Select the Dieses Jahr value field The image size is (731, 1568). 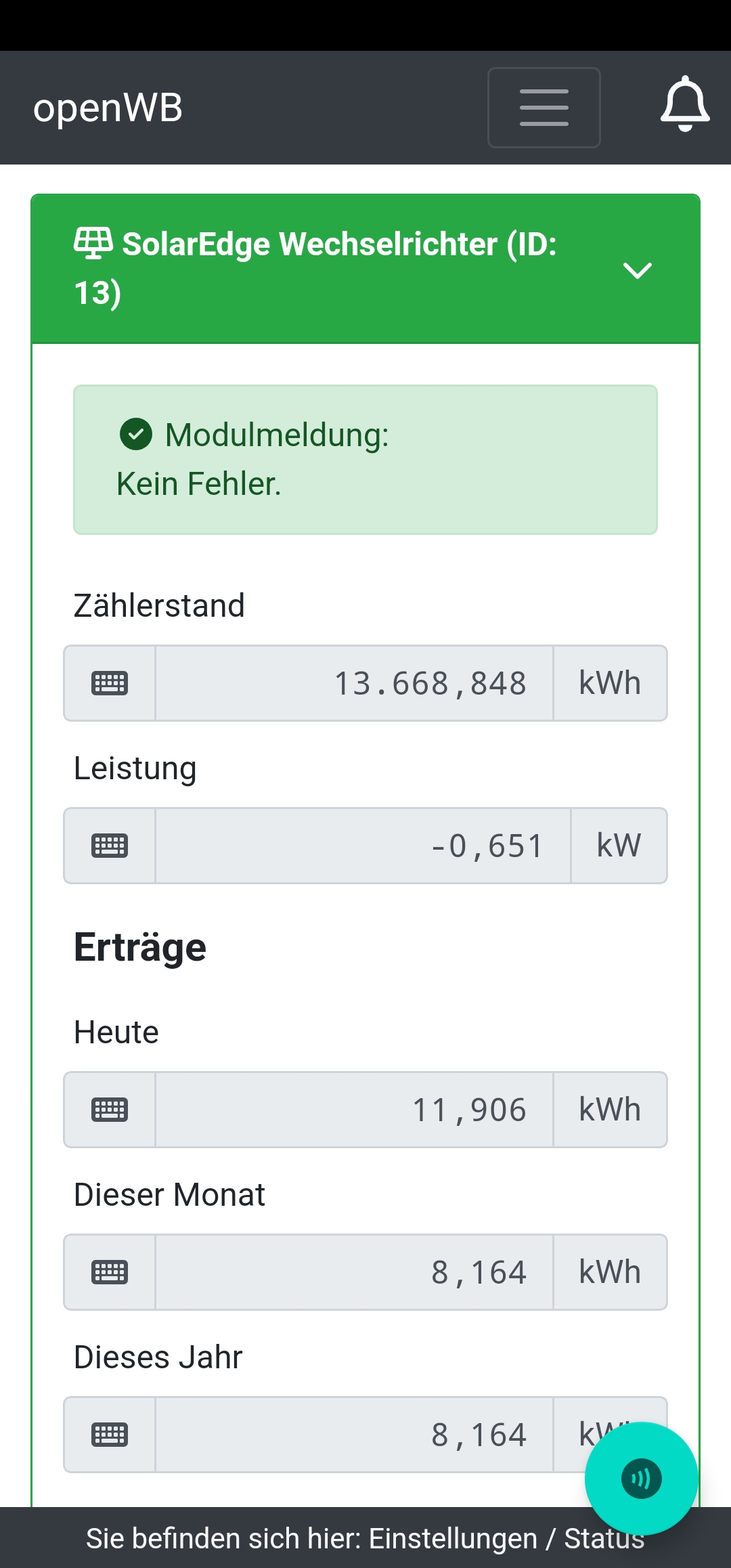pyautogui.click(x=354, y=1435)
